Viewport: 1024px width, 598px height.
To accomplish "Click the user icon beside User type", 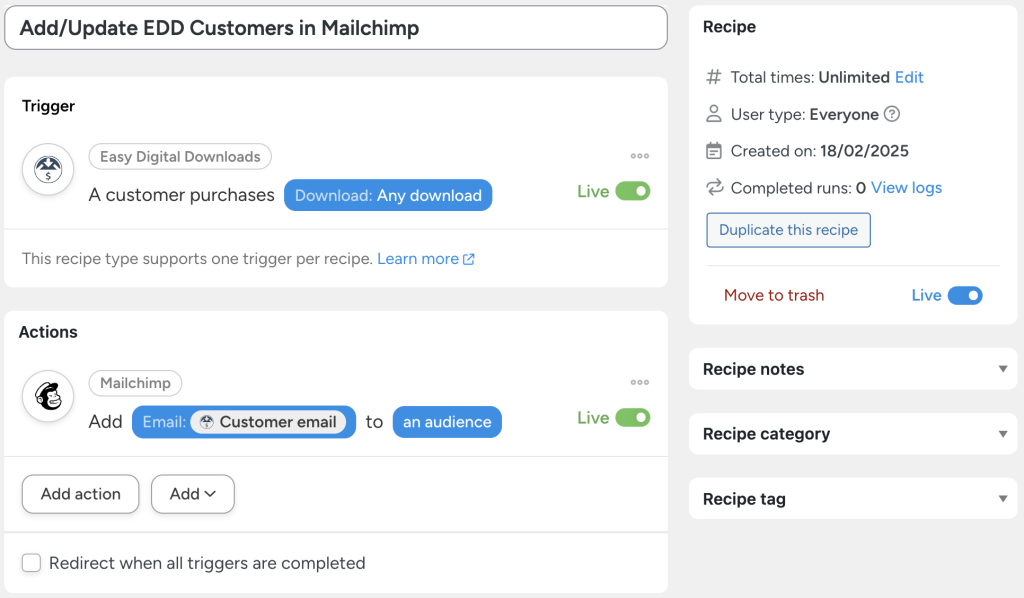I will [x=714, y=114].
